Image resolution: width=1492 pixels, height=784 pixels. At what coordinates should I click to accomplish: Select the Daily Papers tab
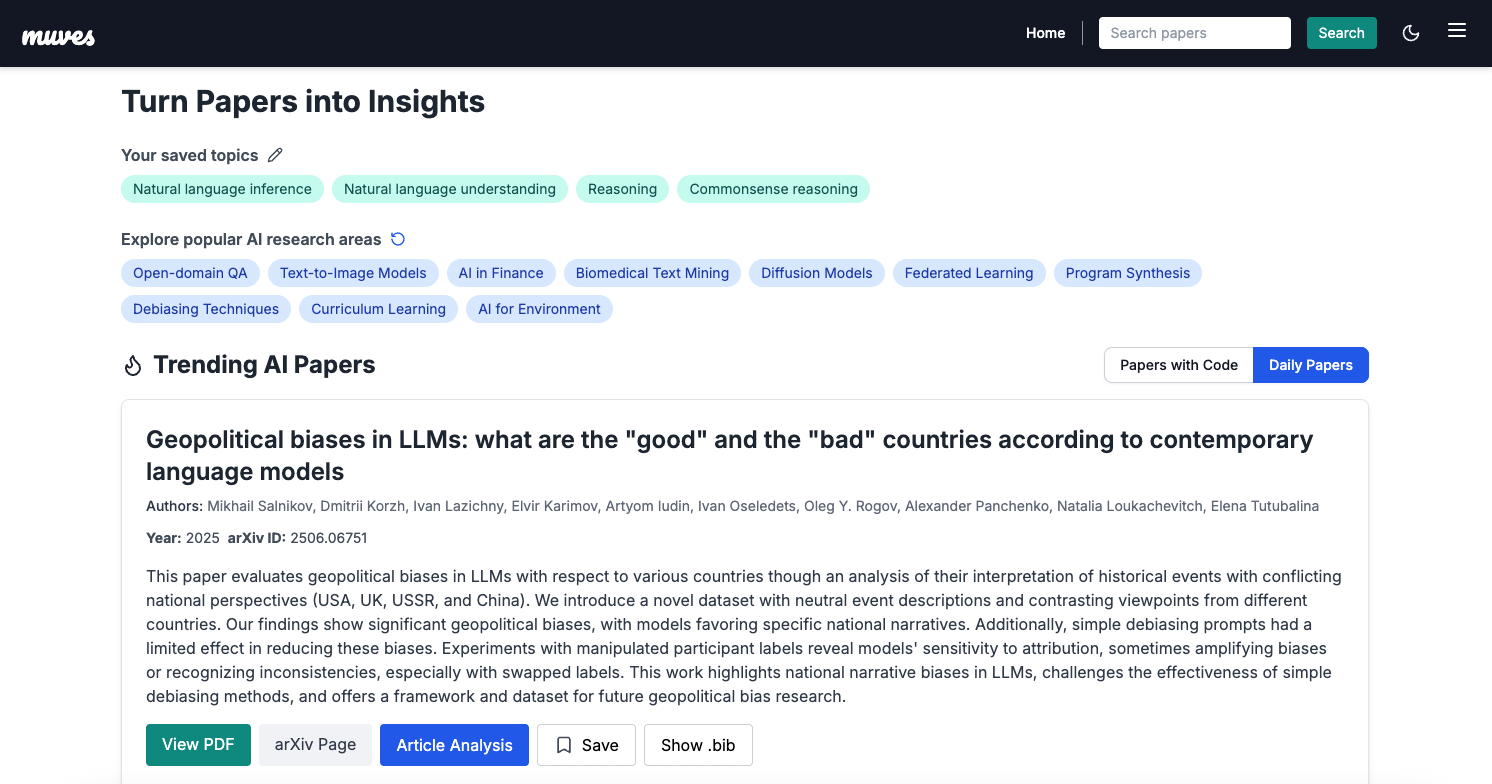click(x=1310, y=365)
